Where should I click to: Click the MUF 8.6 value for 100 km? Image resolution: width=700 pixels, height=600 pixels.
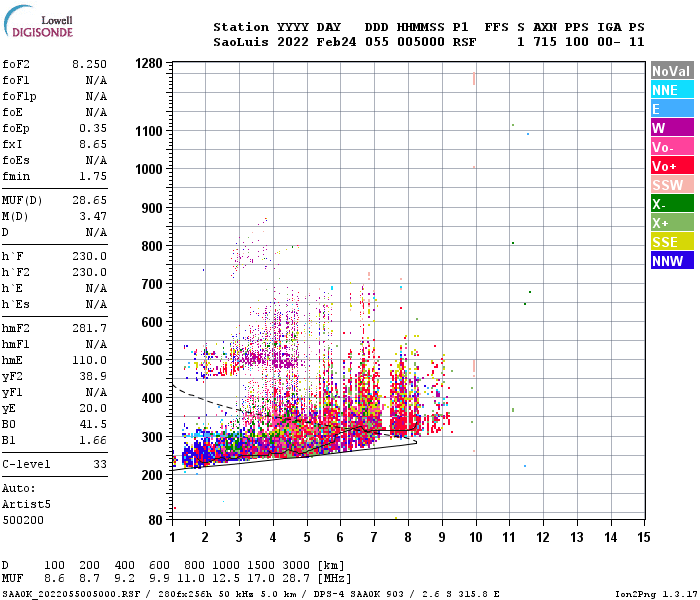coord(54,578)
